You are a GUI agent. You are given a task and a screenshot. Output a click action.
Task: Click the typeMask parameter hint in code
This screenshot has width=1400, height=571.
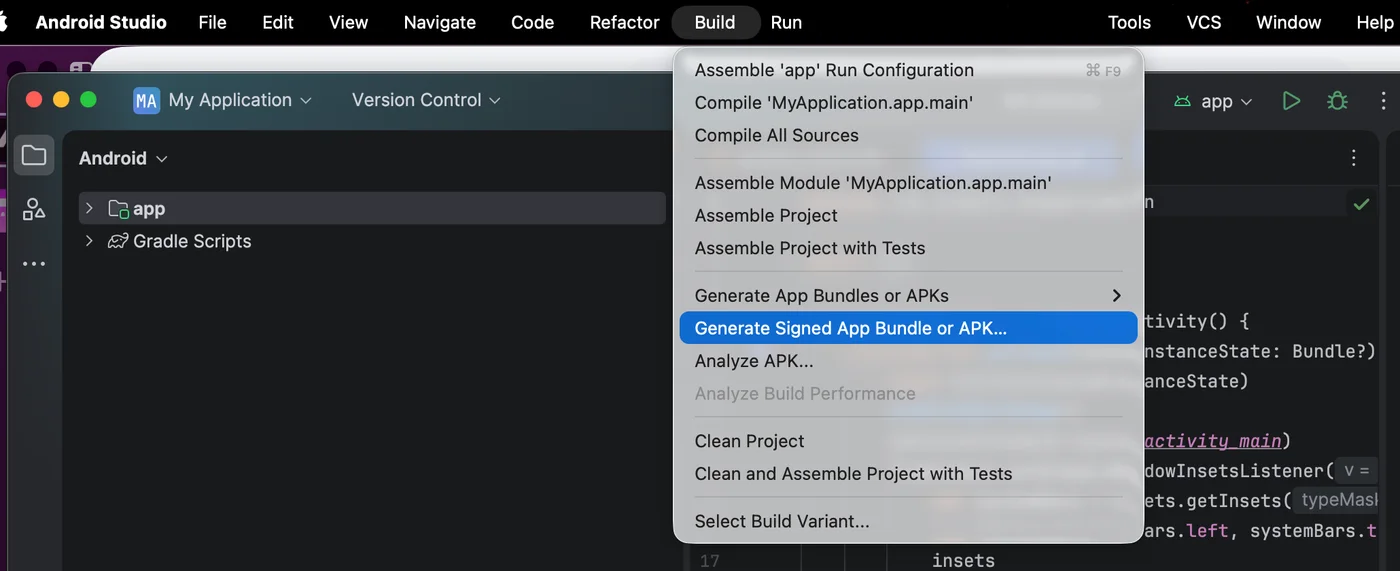click(1337, 500)
